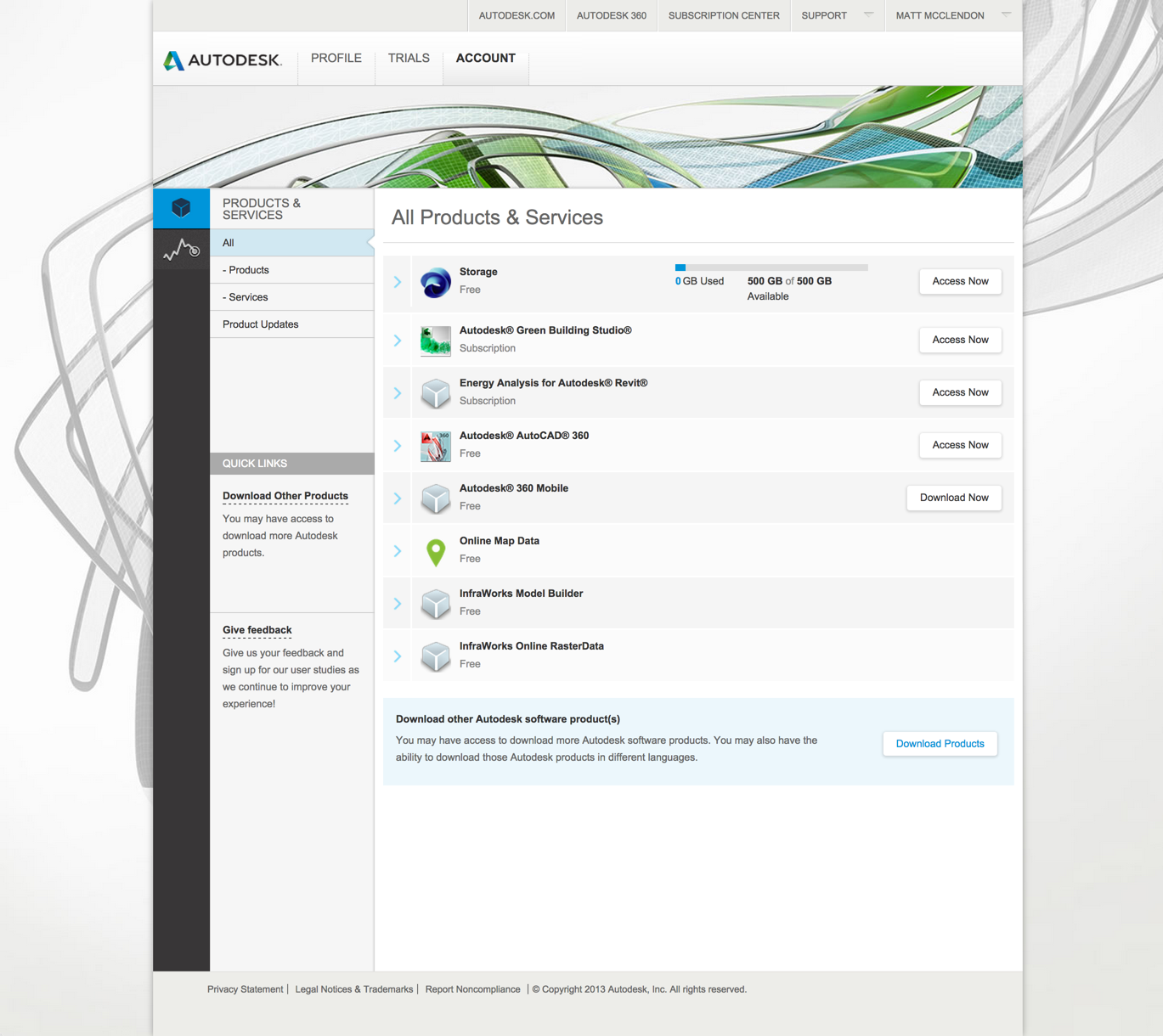This screenshot has height=1036, width=1163.
Task: Open Legal Notices & Trademarks footer link
Action: pyautogui.click(x=353, y=989)
